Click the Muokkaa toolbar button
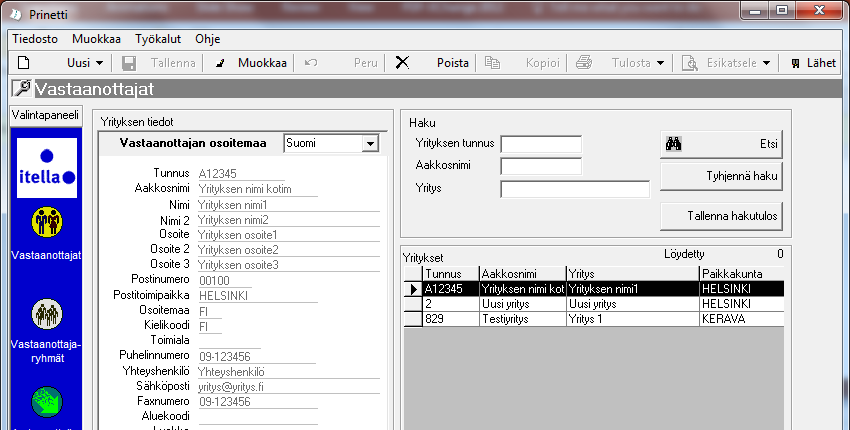 pos(262,63)
